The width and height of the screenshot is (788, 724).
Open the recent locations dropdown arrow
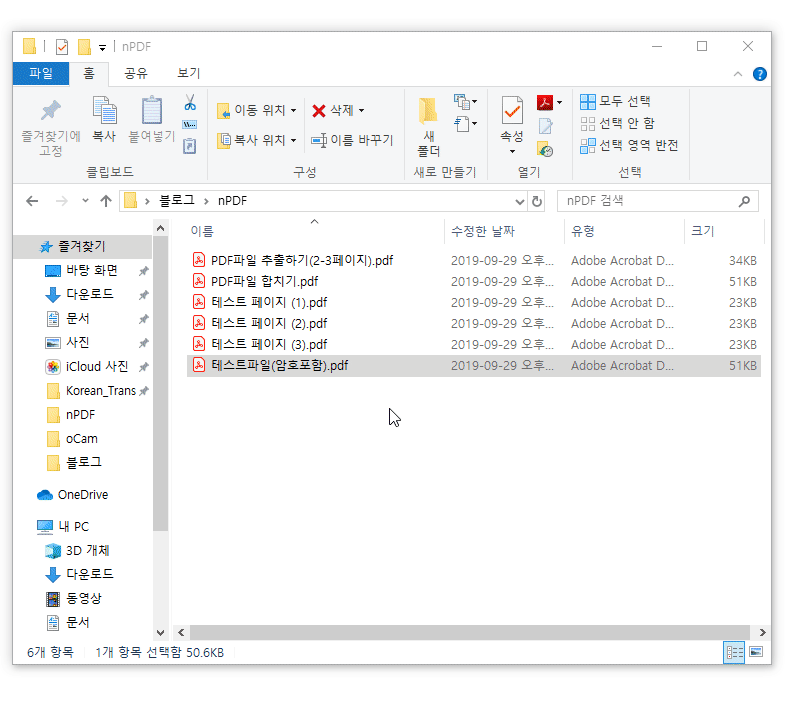point(85,201)
